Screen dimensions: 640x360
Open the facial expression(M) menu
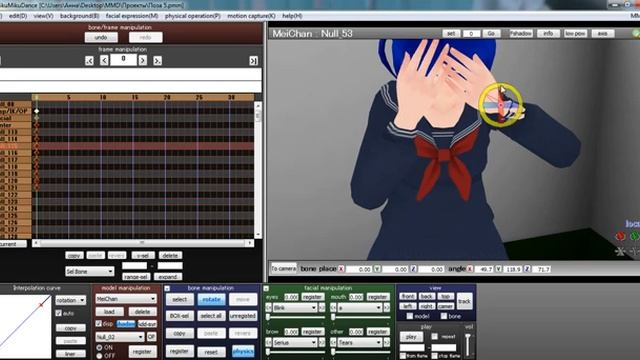point(132,16)
